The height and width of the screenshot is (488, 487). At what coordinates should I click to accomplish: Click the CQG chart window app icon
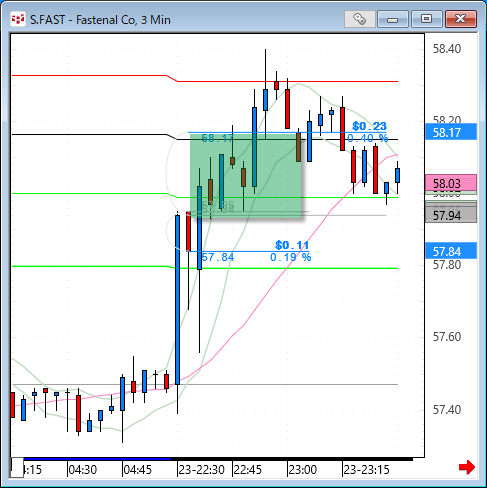click(x=18, y=19)
